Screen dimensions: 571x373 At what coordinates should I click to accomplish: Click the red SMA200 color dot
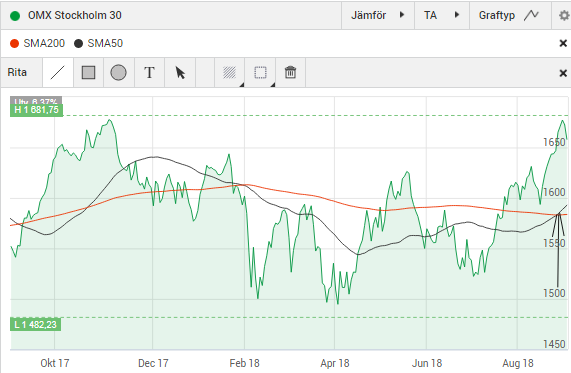tap(15, 43)
